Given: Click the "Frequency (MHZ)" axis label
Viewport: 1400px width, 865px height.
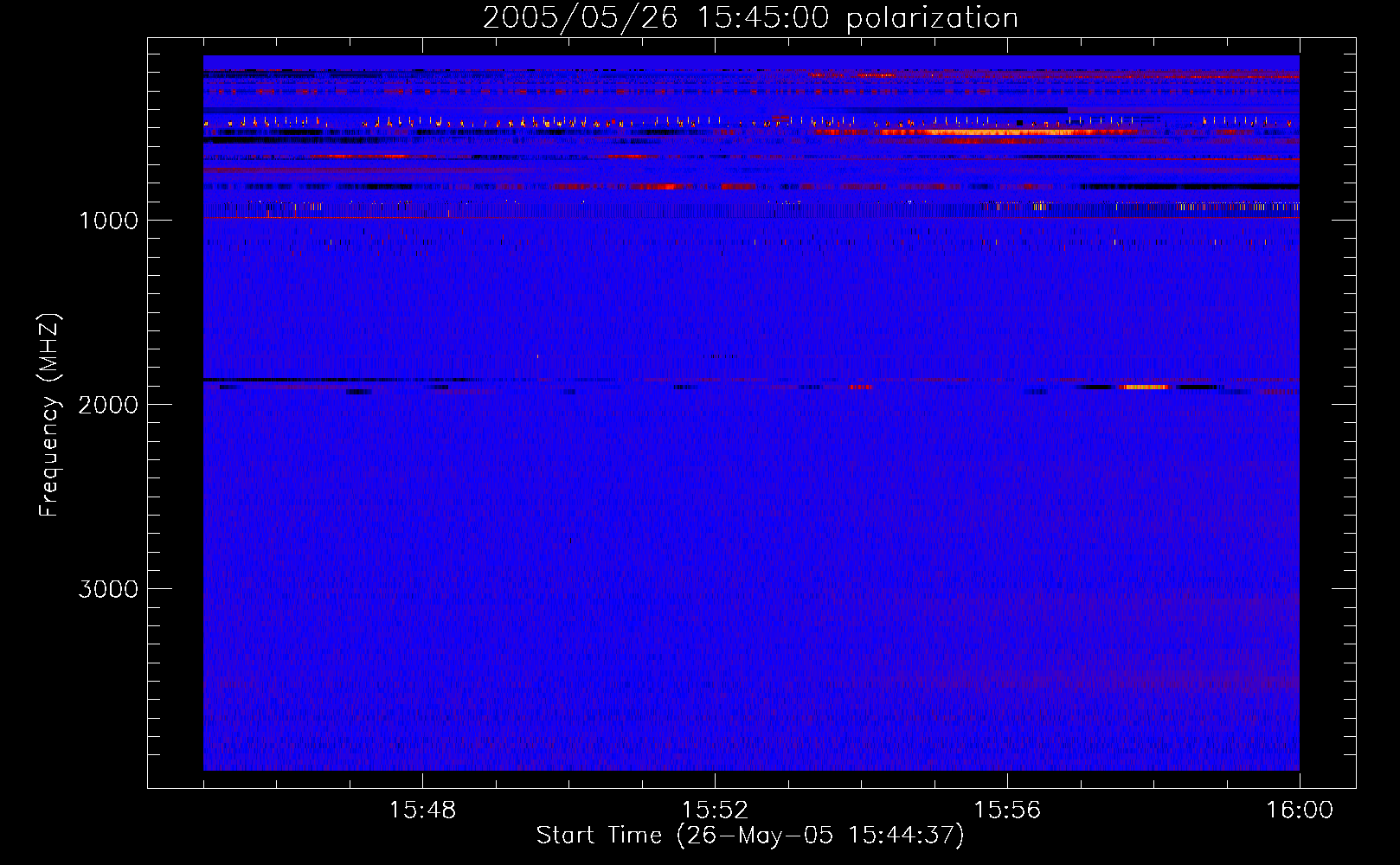Looking at the screenshot, I should (48, 415).
